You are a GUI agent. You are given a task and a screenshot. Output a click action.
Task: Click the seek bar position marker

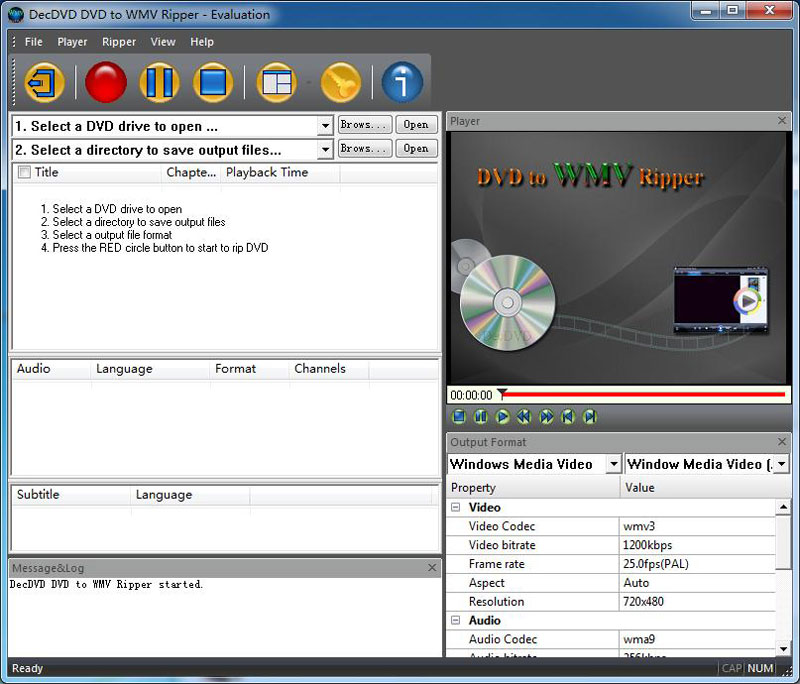503,393
